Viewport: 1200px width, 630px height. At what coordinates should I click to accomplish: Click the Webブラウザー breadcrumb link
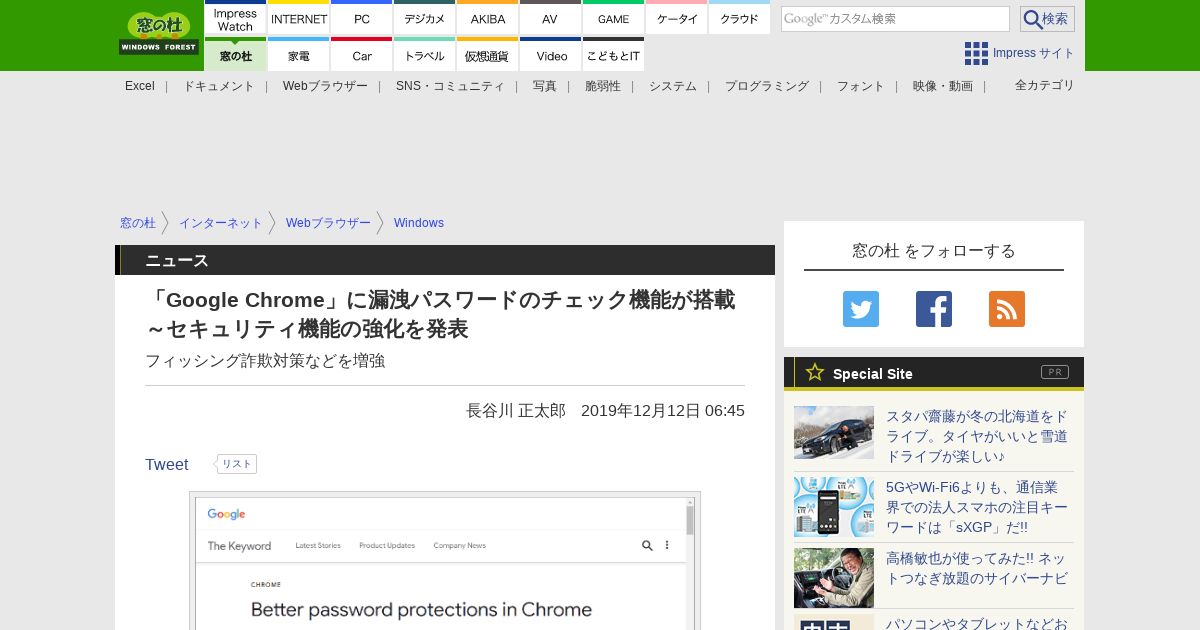click(329, 223)
